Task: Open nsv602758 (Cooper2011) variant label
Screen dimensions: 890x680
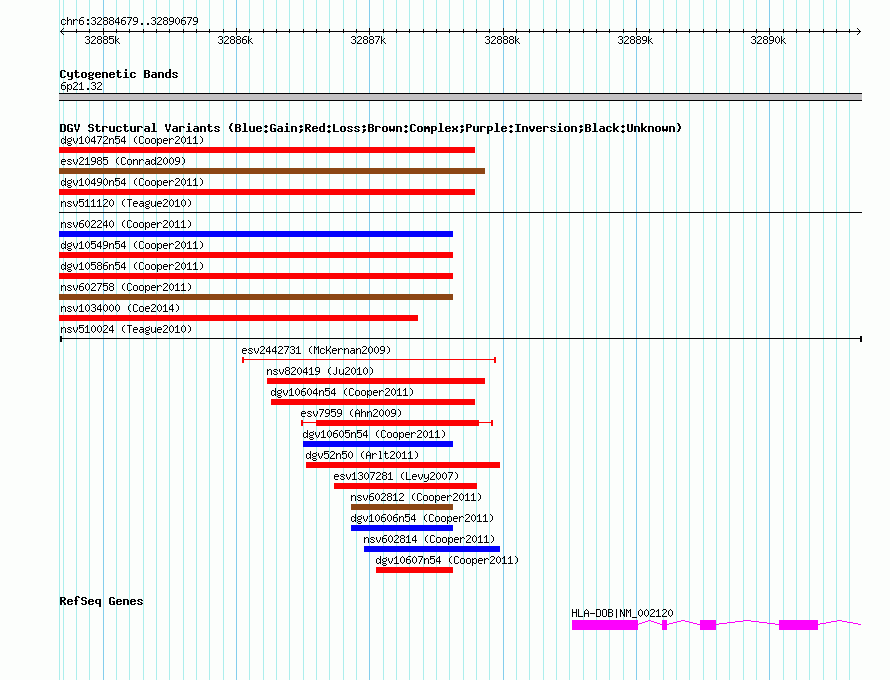Action: (126, 287)
